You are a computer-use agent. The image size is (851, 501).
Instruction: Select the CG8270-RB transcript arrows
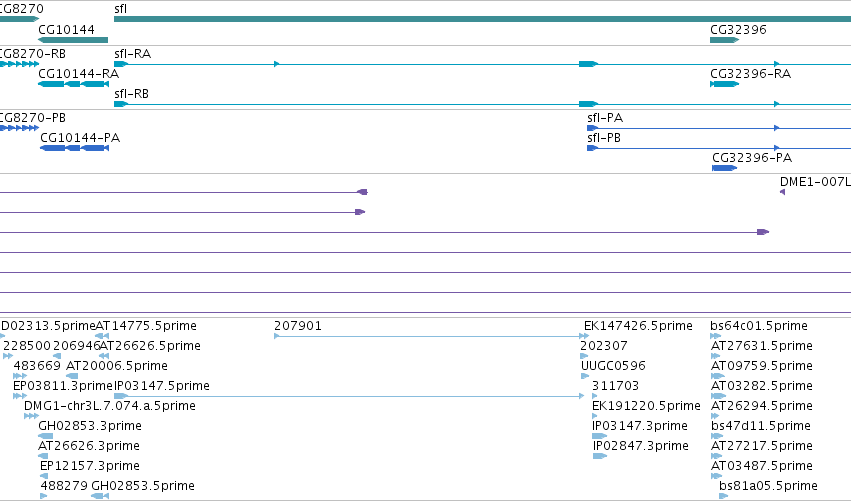[20, 64]
